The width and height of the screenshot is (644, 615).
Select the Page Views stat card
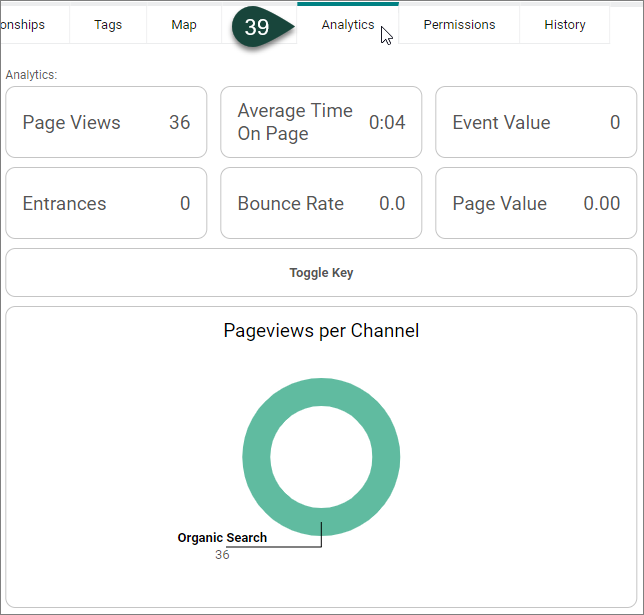tap(106, 123)
